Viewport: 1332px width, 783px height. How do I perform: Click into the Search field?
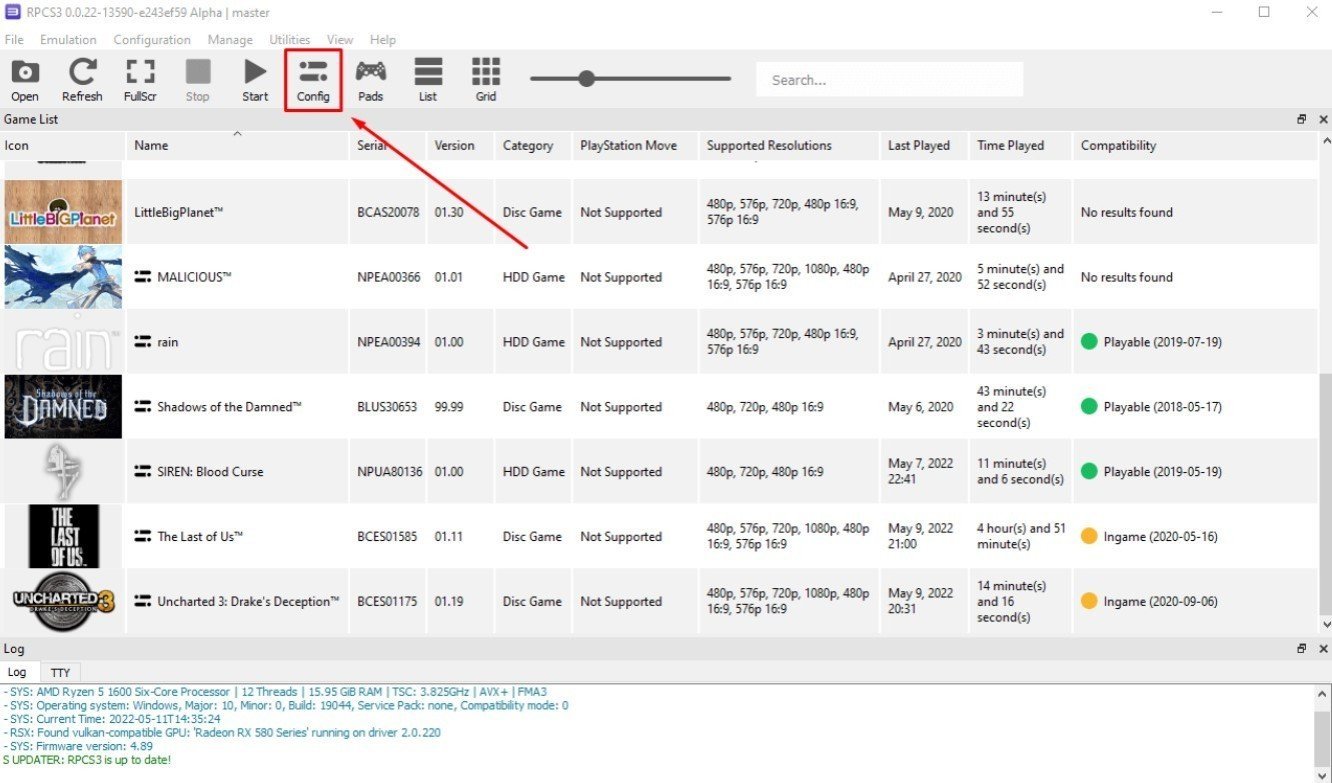tap(889, 80)
